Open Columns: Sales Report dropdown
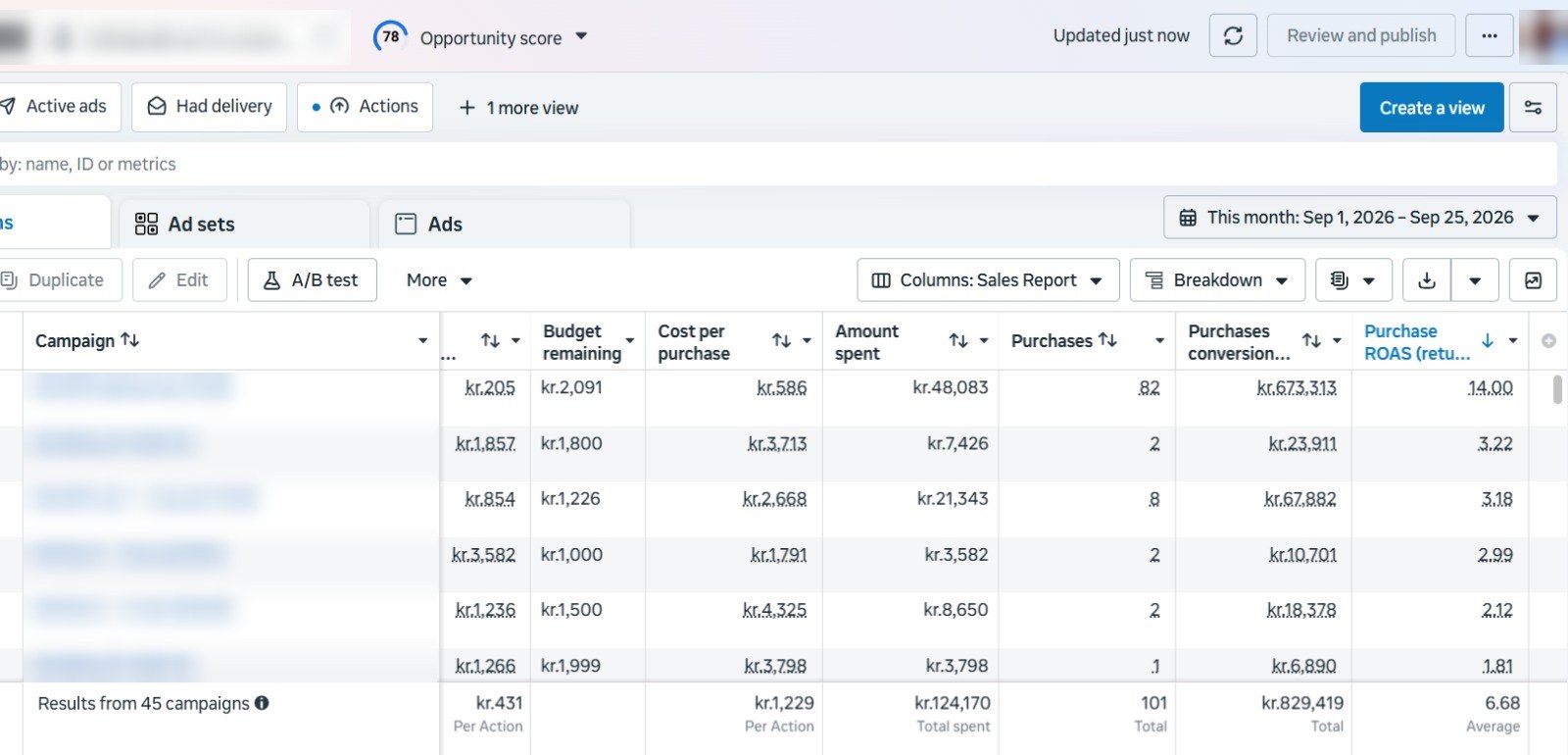1568x755 pixels. pyautogui.click(x=988, y=280)
